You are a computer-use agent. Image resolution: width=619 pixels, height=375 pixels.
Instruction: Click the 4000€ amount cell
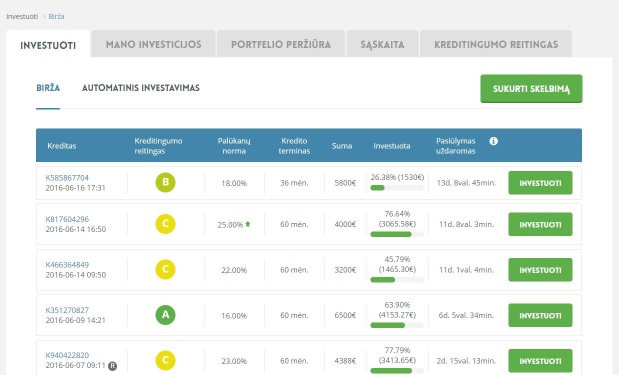coord(345,224)
